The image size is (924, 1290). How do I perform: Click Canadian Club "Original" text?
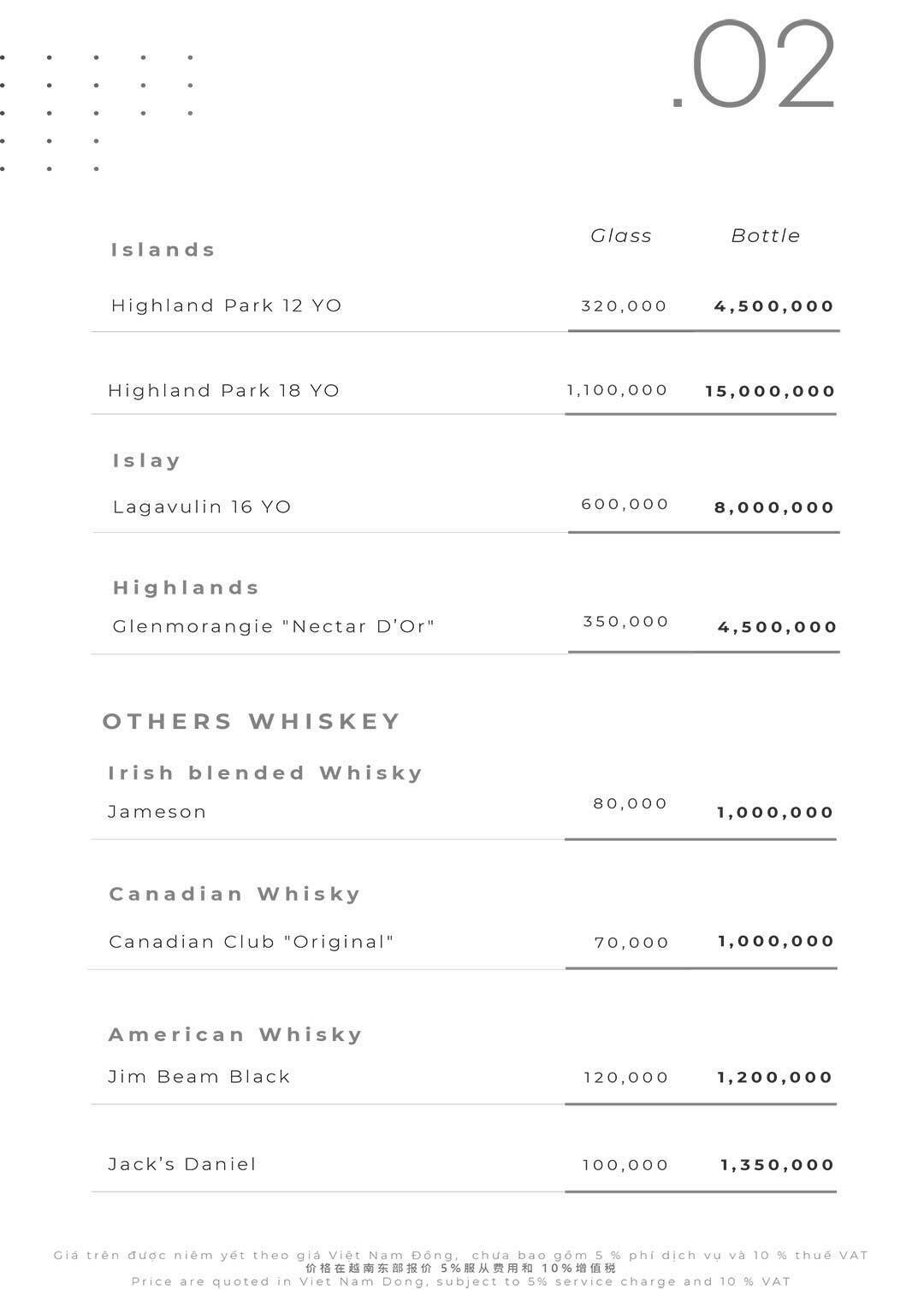[x=251, y=942]
